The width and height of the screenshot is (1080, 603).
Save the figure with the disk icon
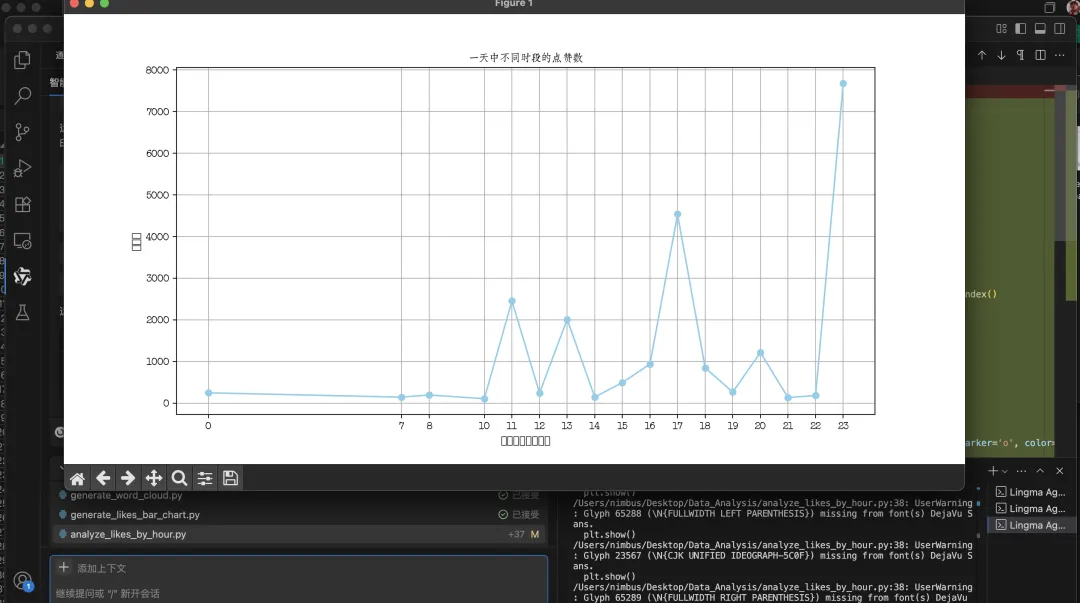[x=230, y=478]
